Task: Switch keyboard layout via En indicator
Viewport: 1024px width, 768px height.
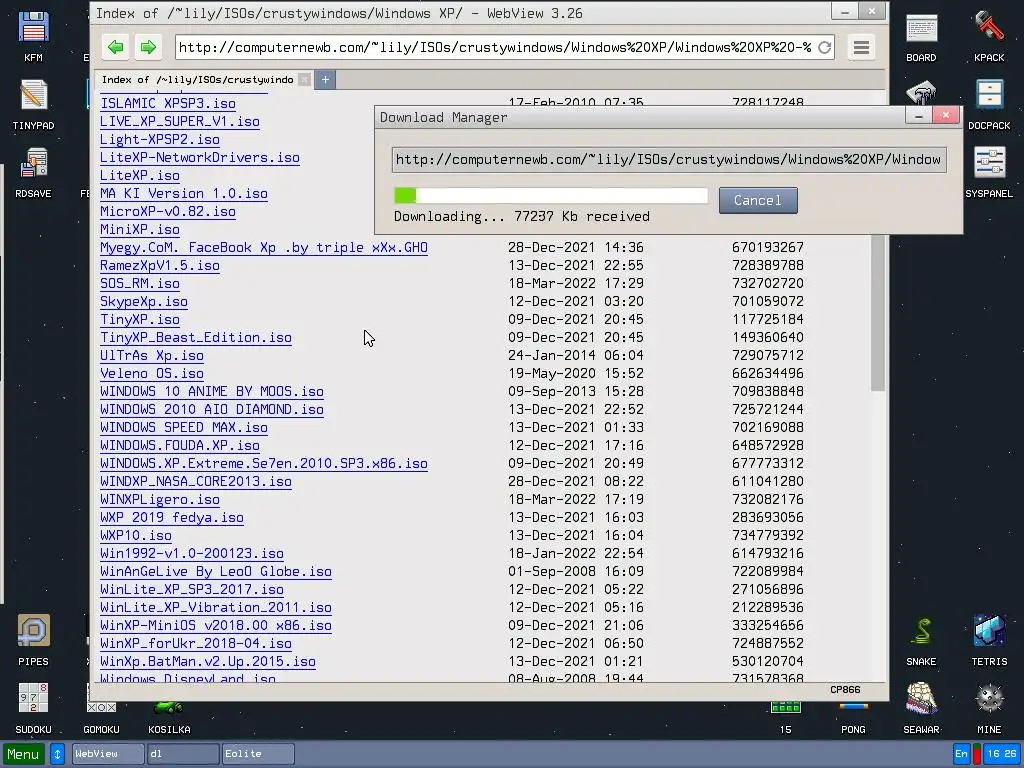Action: tap(961, 754)
